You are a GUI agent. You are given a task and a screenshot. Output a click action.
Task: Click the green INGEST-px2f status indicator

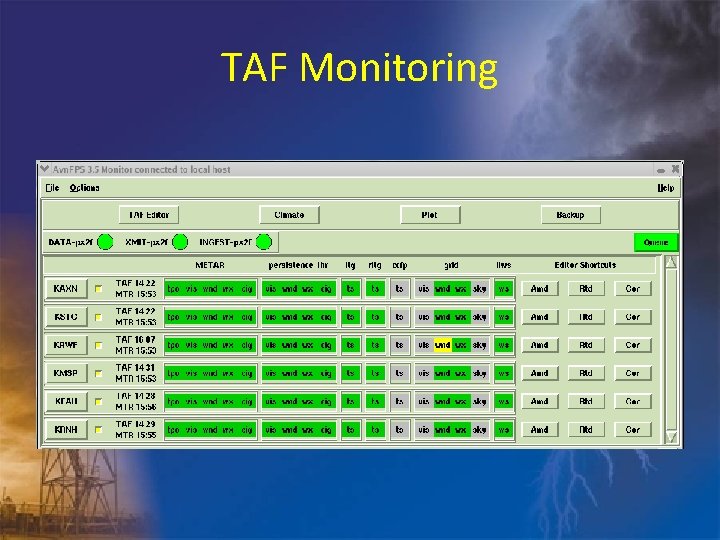click(264, 242)
